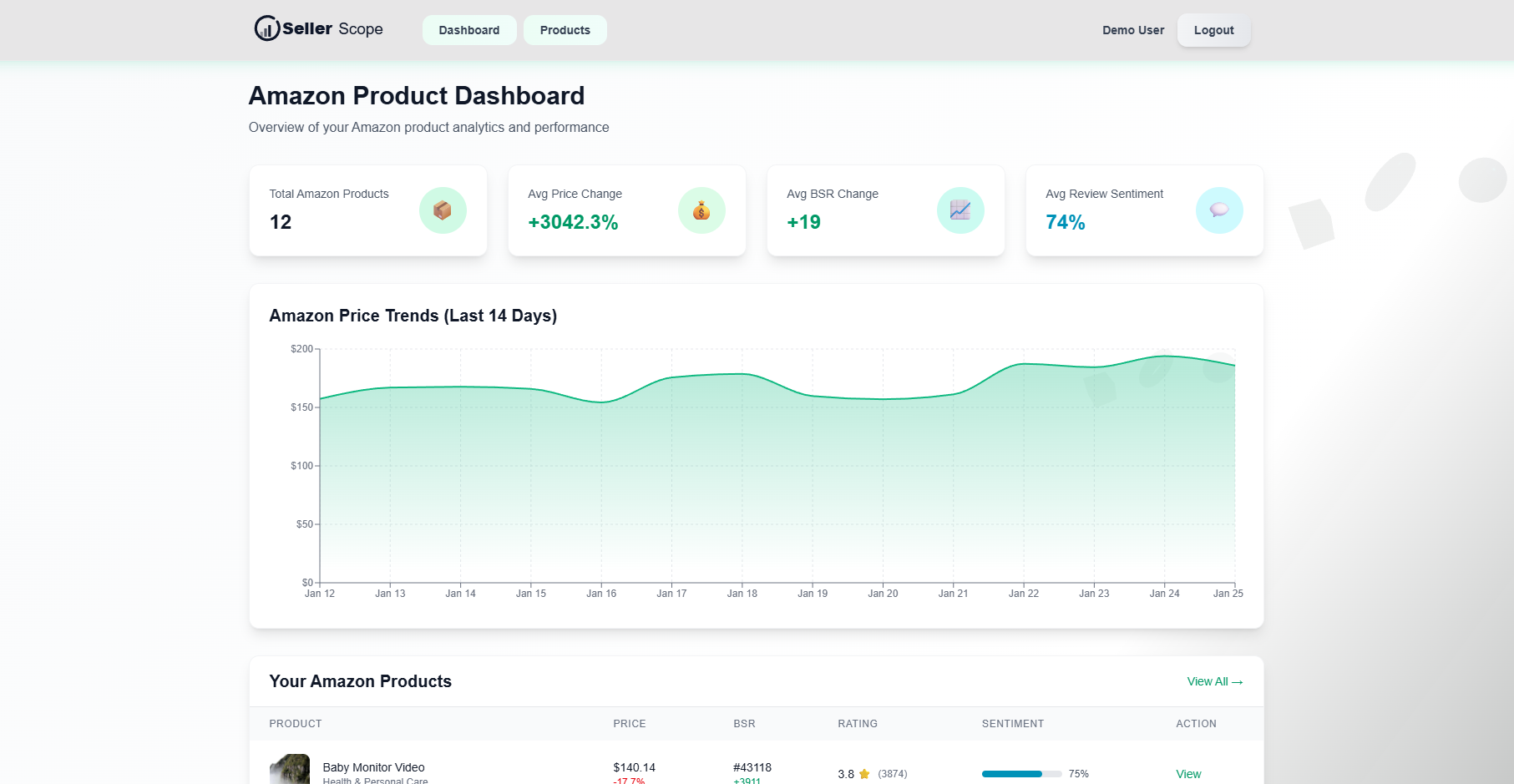
Task: Click the BSR column header
Action: [x=744, y=724]
